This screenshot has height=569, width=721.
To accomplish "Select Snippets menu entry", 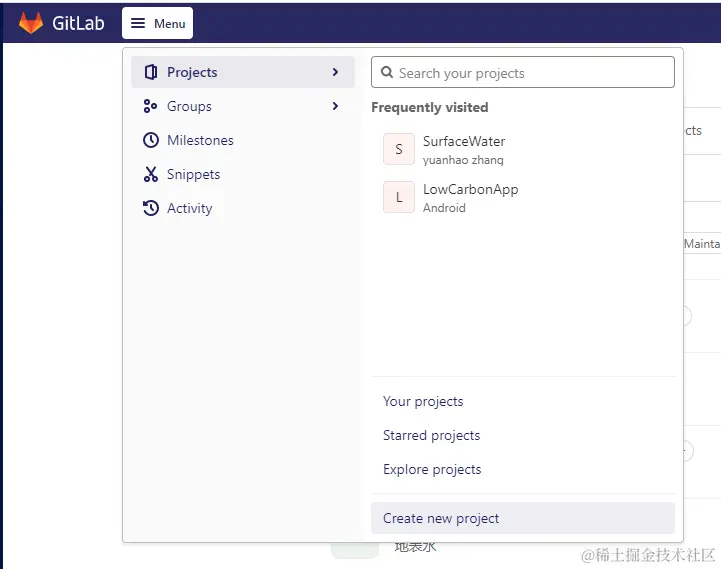I will pyautogui.click(x=193, y=174).
